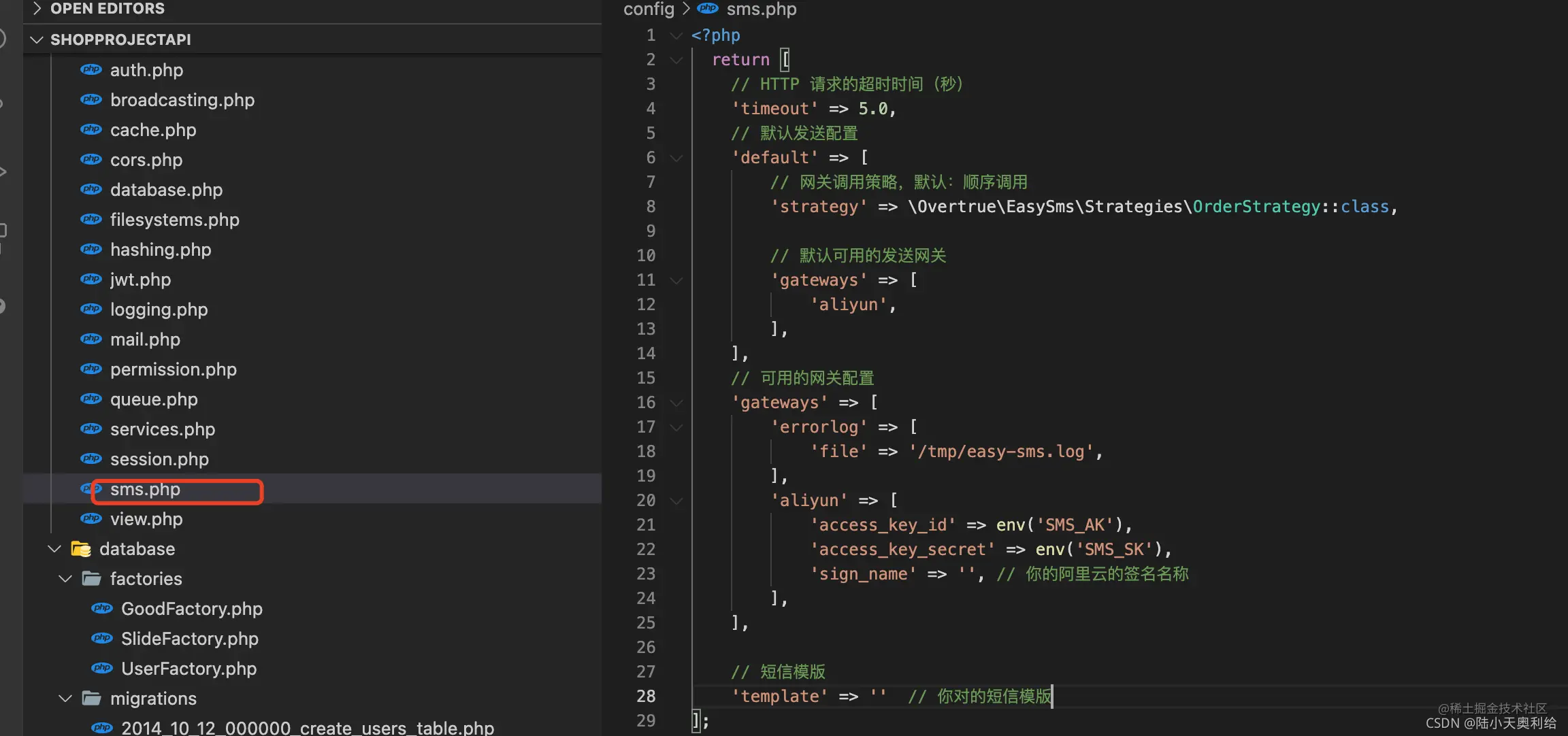Fold the 'default' block at line 6
This screenshot has height=736, width=1568.
coord(676,158)
